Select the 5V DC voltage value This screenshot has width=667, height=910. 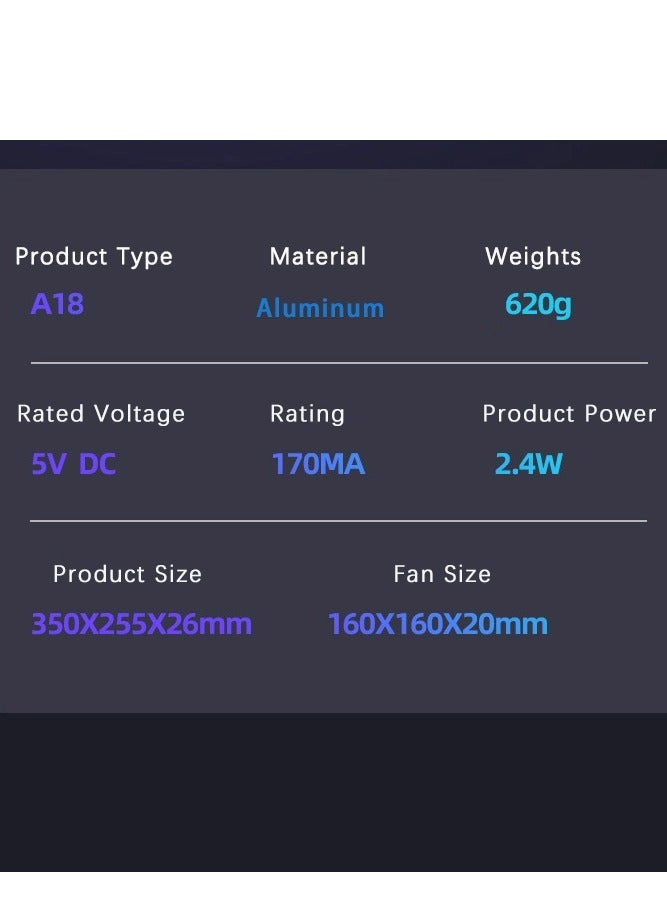pos(73,464)
